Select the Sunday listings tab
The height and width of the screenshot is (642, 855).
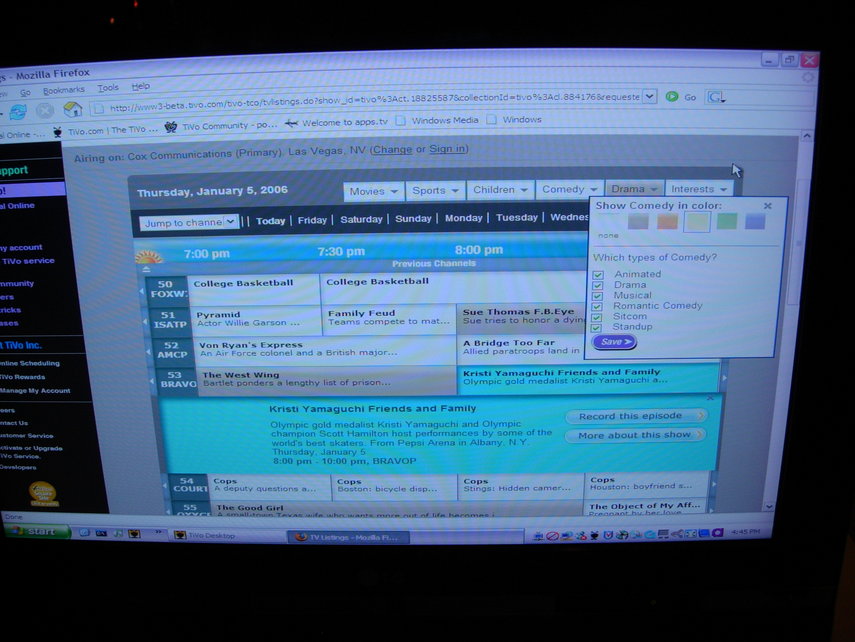pyautogui.click(x=413, y=219)
